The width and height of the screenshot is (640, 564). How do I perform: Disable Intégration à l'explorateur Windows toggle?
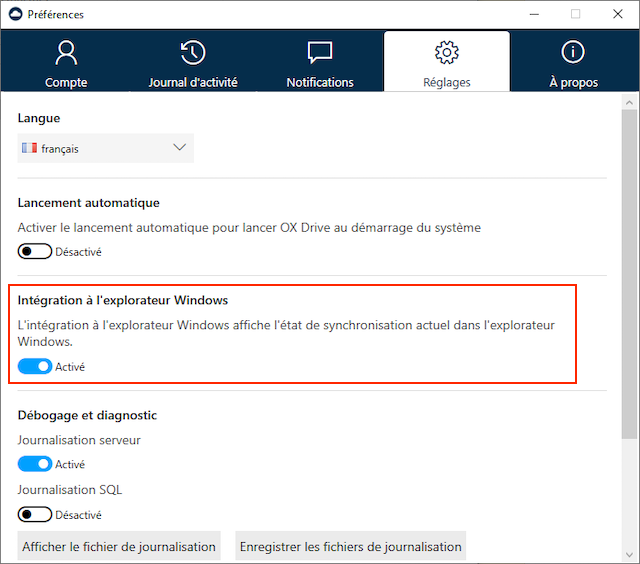point(35,366)
